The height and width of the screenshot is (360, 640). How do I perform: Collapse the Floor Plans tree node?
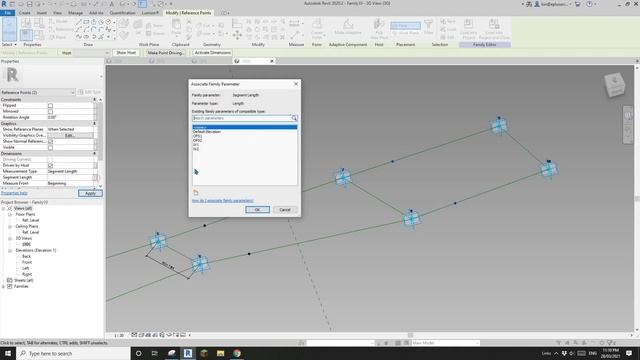click(10, 214)
